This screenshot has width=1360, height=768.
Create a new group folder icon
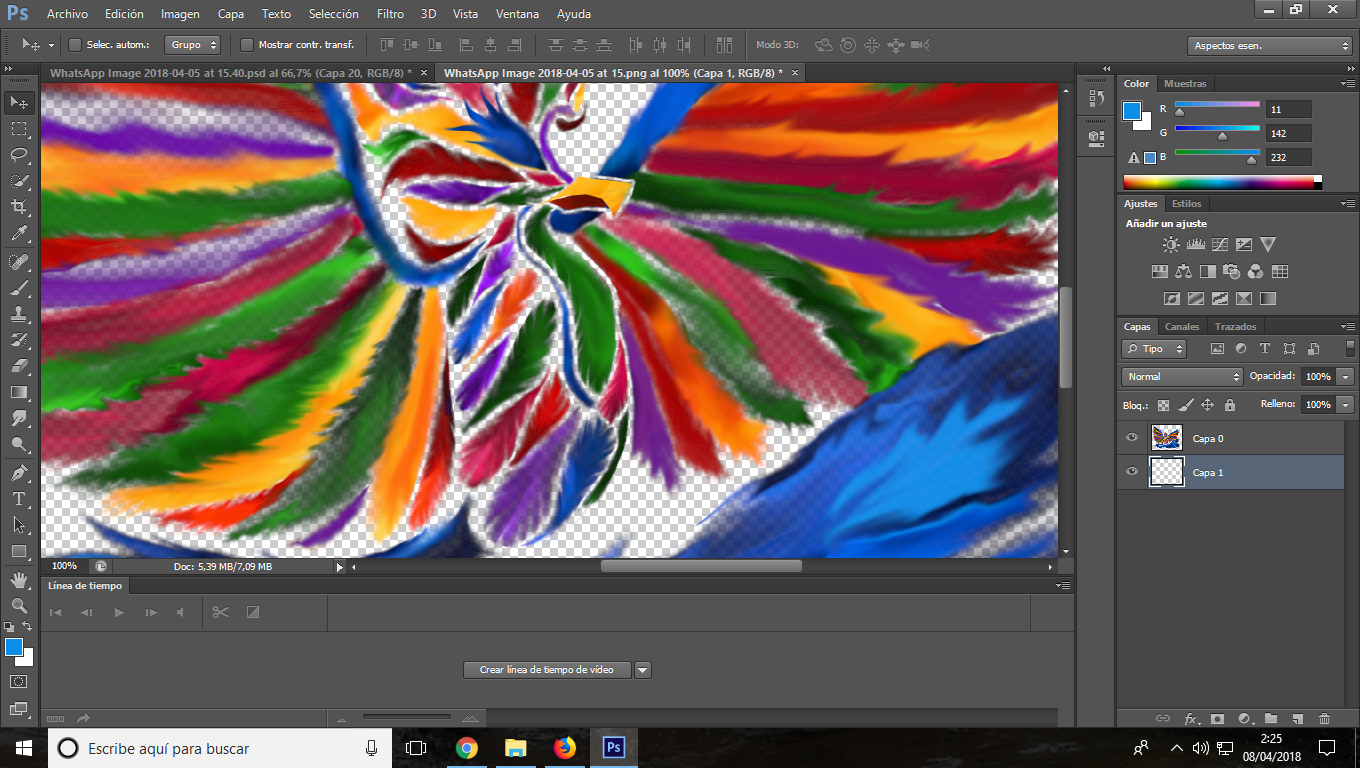click(1271, 718)
